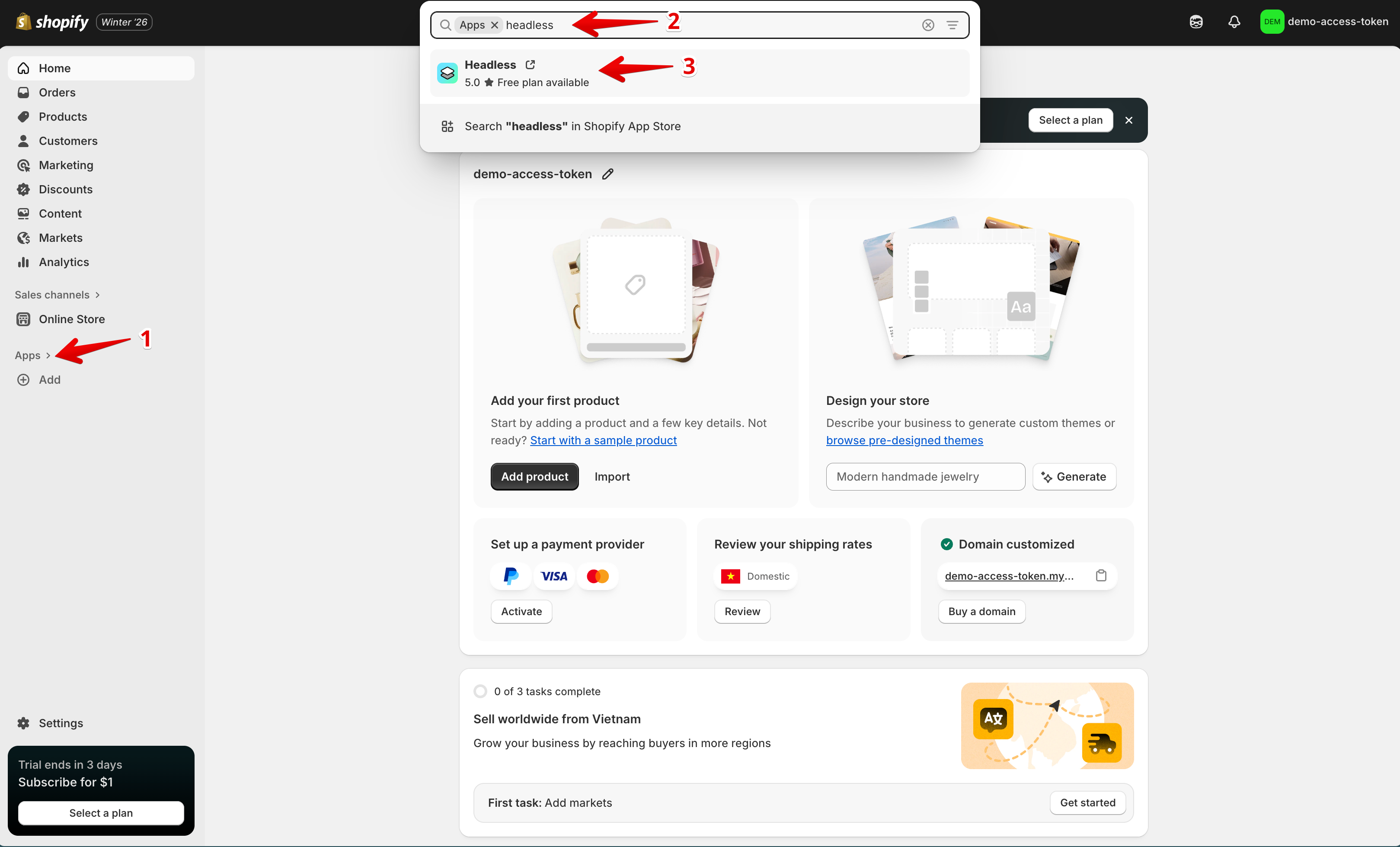Open Sidekick assistant icon in top bar

click(x=1196, y=22)
